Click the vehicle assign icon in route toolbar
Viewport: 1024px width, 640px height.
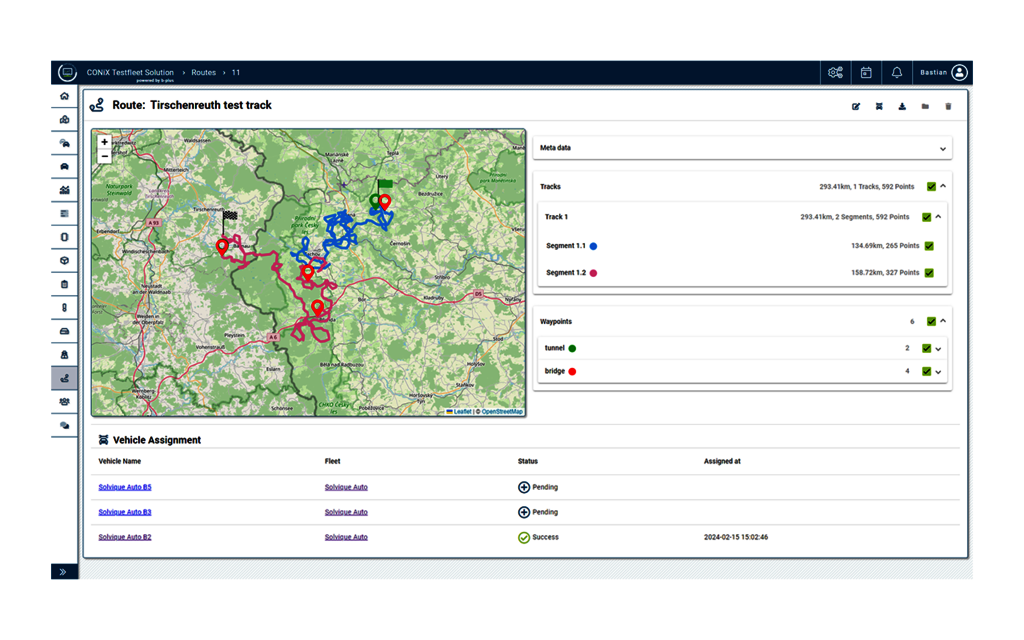(879, 106)
